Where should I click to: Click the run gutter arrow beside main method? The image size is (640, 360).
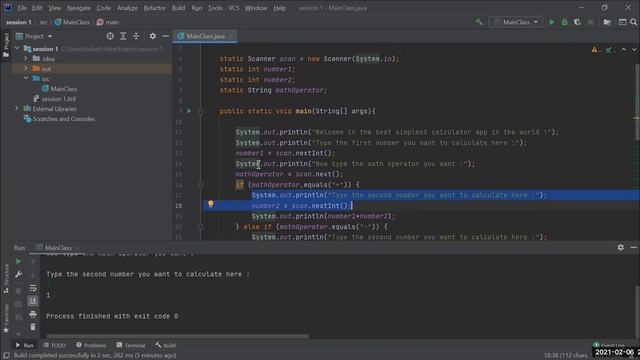[189, 111]
